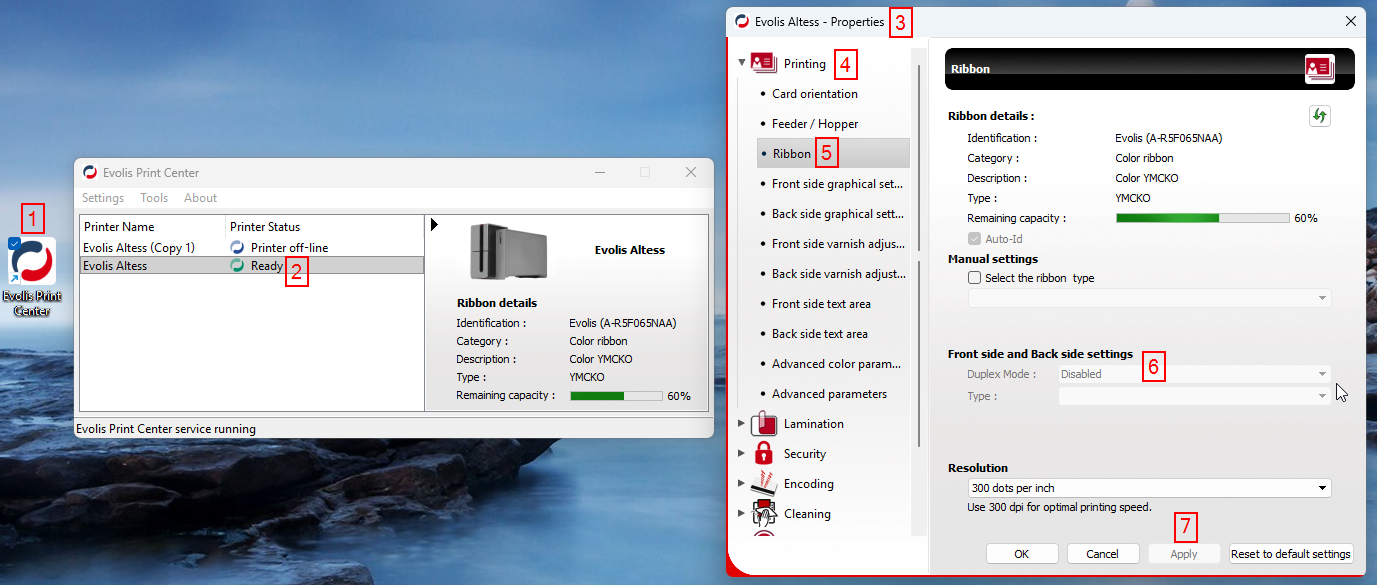The width and height of the screenshot is (1377, 585).
Task: Open the Duplex Mode dropdown
Action: (1195, 374)
